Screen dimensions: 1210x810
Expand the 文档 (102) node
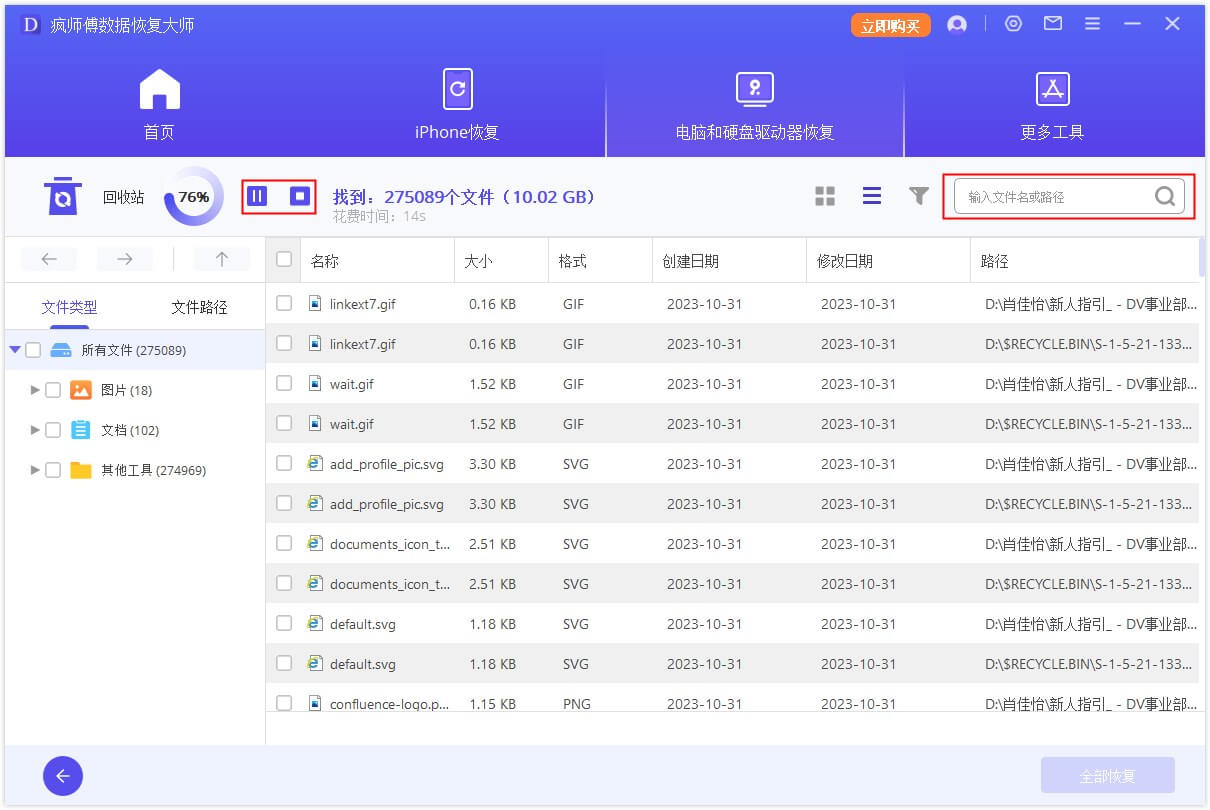tap(36, 430)
